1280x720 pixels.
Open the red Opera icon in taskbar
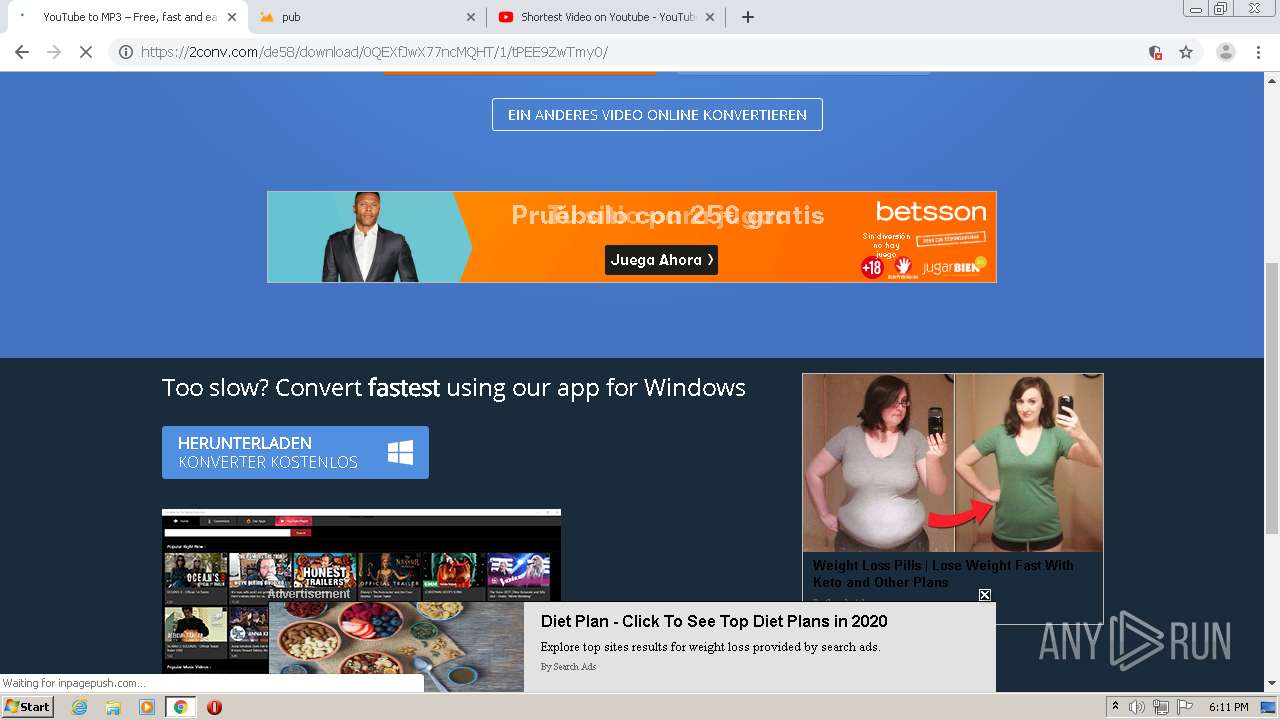(214, 707)
